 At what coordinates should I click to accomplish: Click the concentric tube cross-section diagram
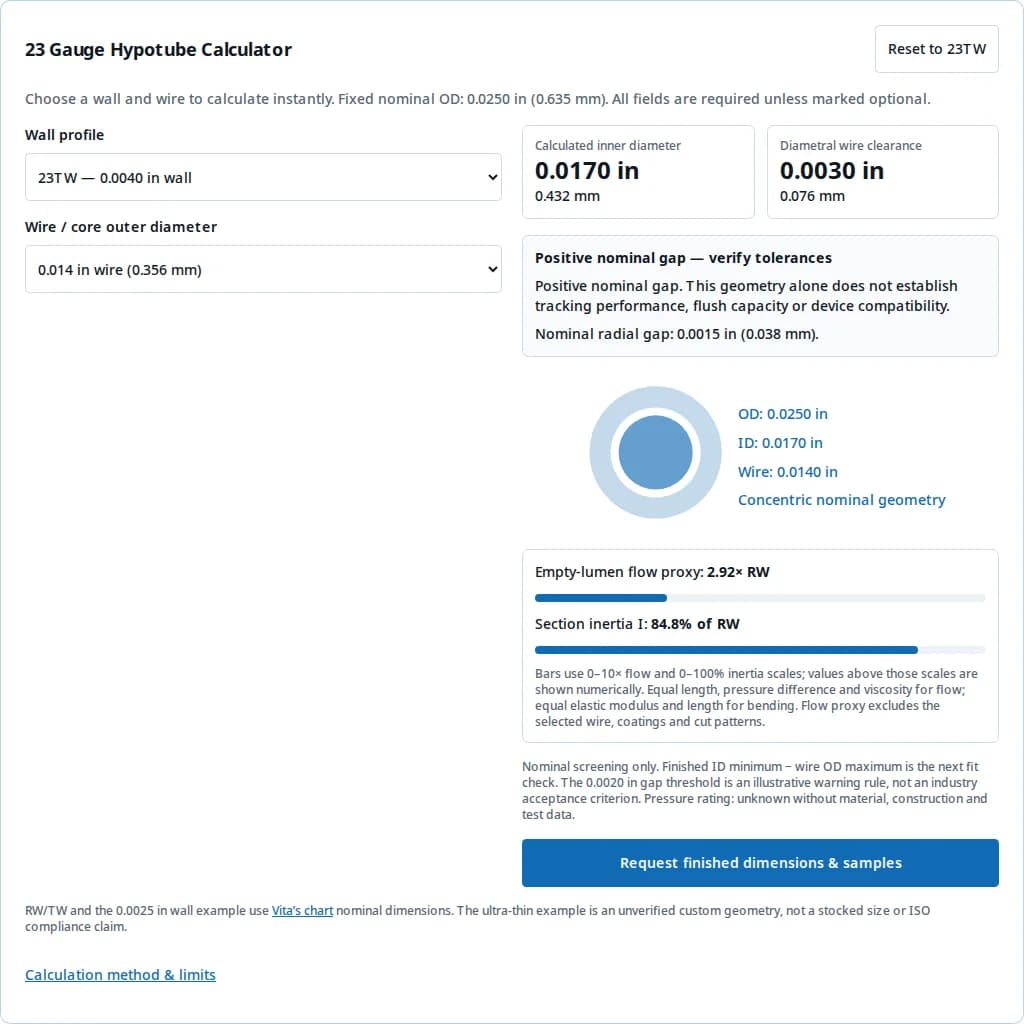656,453
